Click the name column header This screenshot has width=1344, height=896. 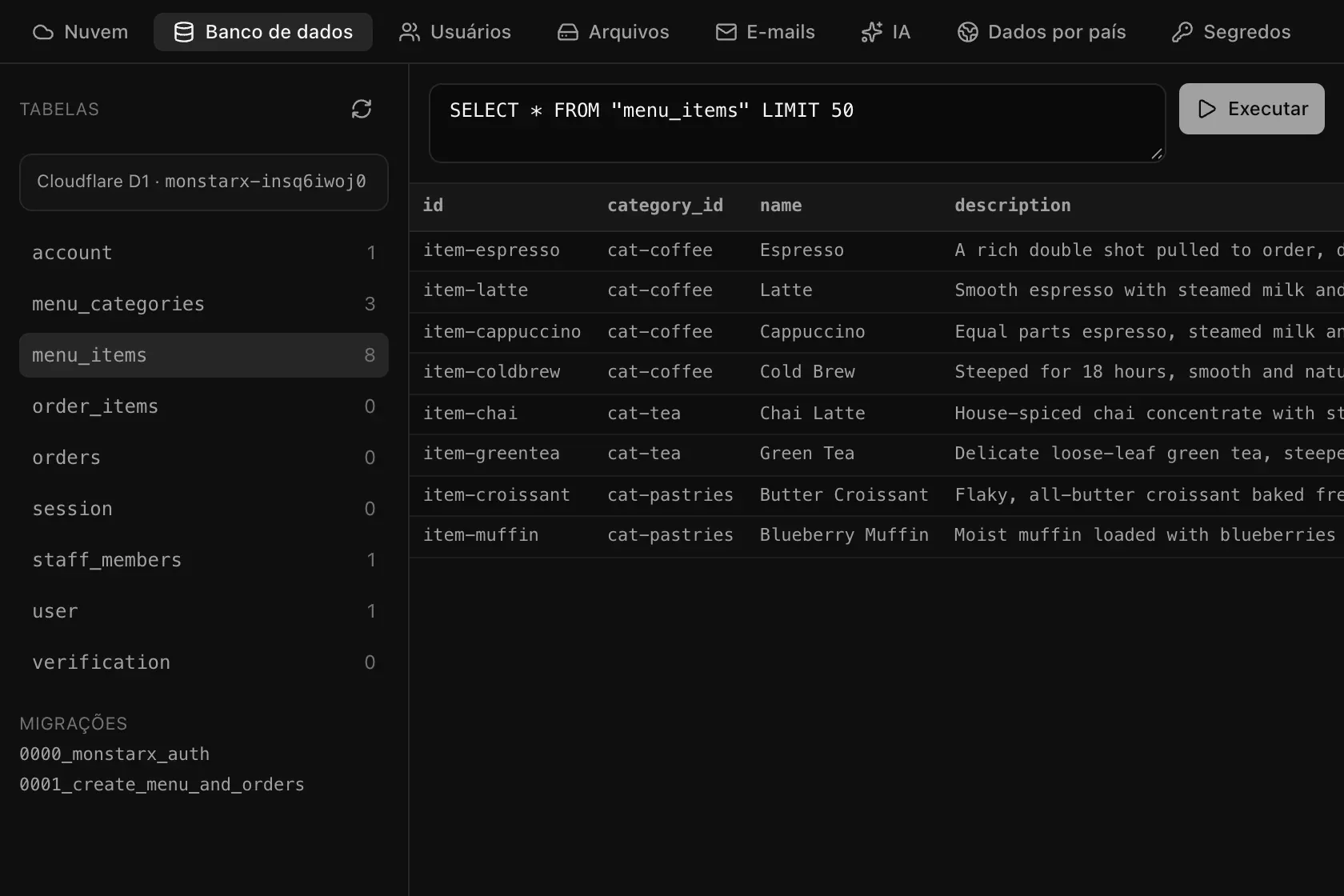tap(781, 206)
